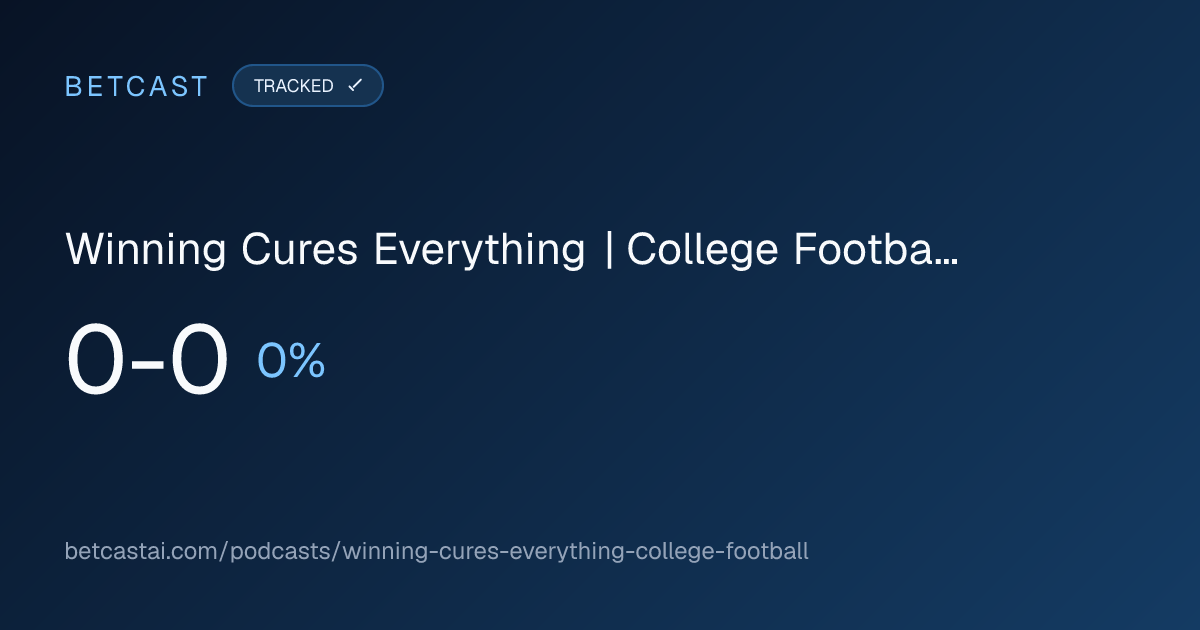The width and height of the screenshot is (1200, 630).
Task: Click the dash between record zeros
Action: (148, 366)
